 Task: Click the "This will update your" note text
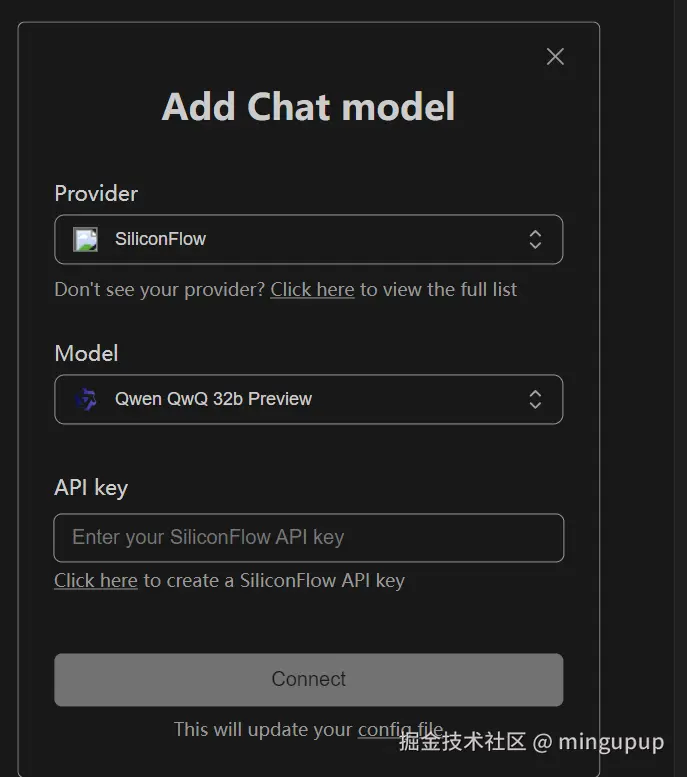click(x=263, y=729)
